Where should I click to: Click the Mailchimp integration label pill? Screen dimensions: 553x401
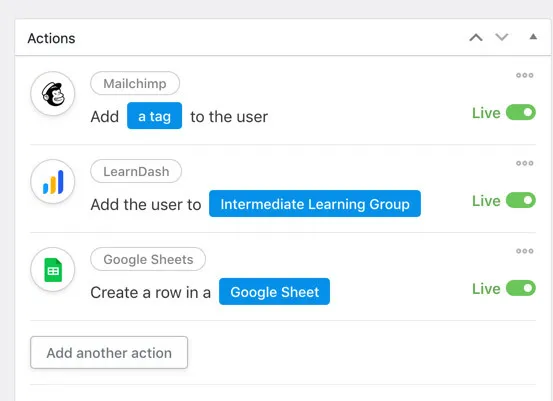click(135, 83)
